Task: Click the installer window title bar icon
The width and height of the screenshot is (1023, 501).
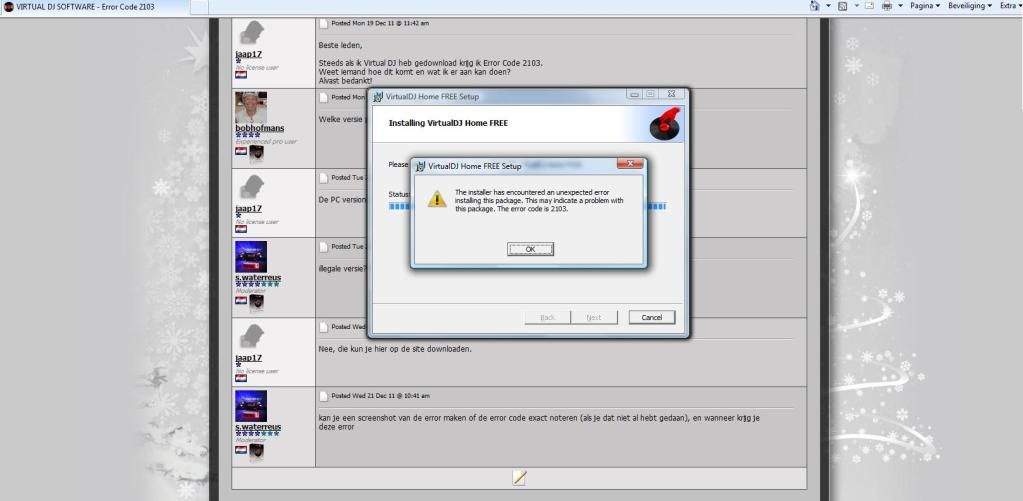Action: 378,97
